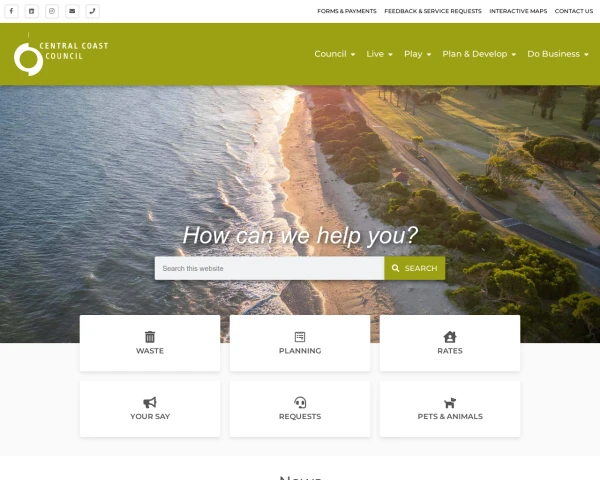Open the LinkedIn social icon
The height and width of the screenshot is (480, 600).
pyautogui.click(x=32, y=11)
